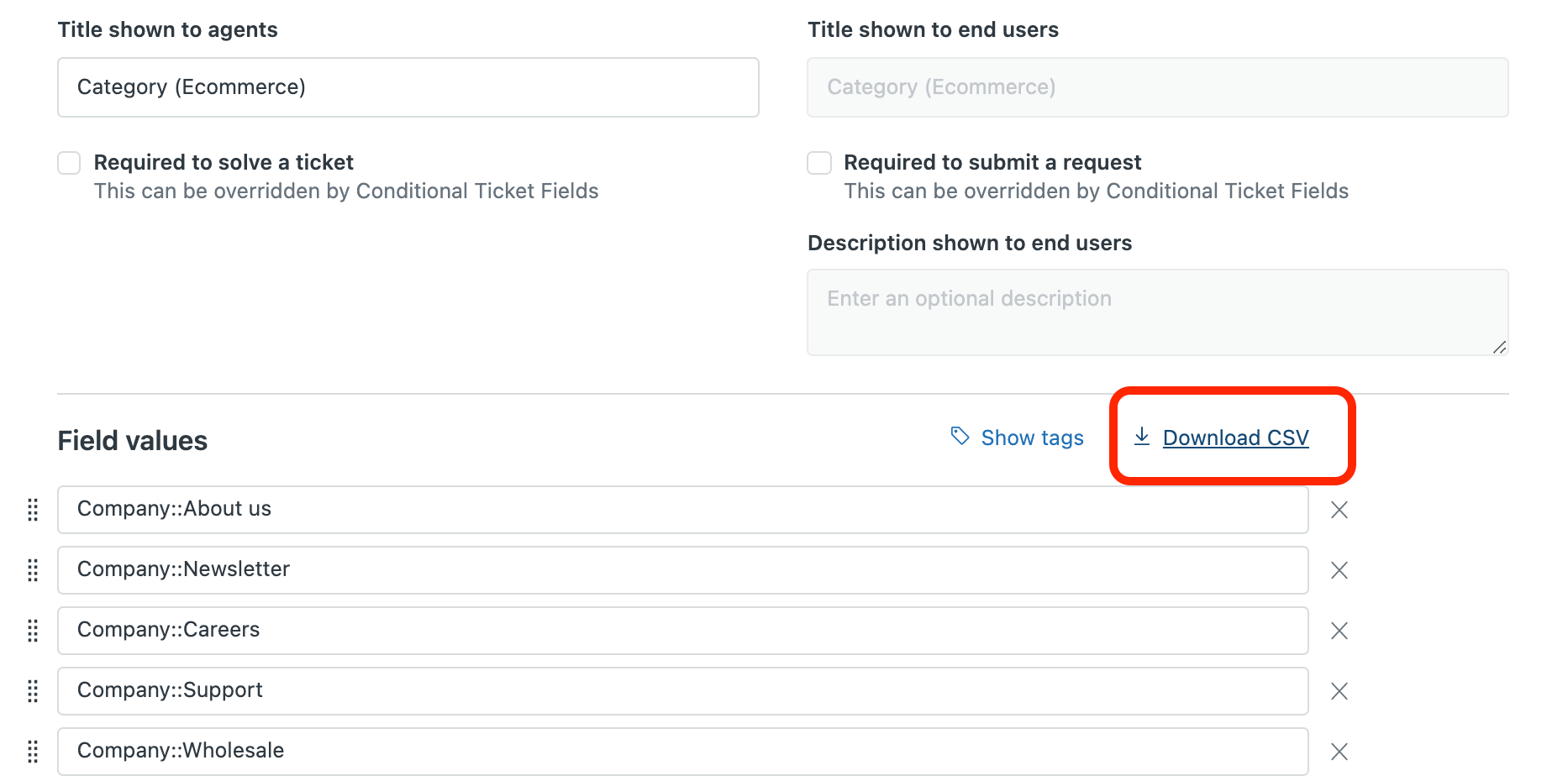The image size is (1568, 781).
Task: Remove the Company::Careers field value
Action: 1339,631
